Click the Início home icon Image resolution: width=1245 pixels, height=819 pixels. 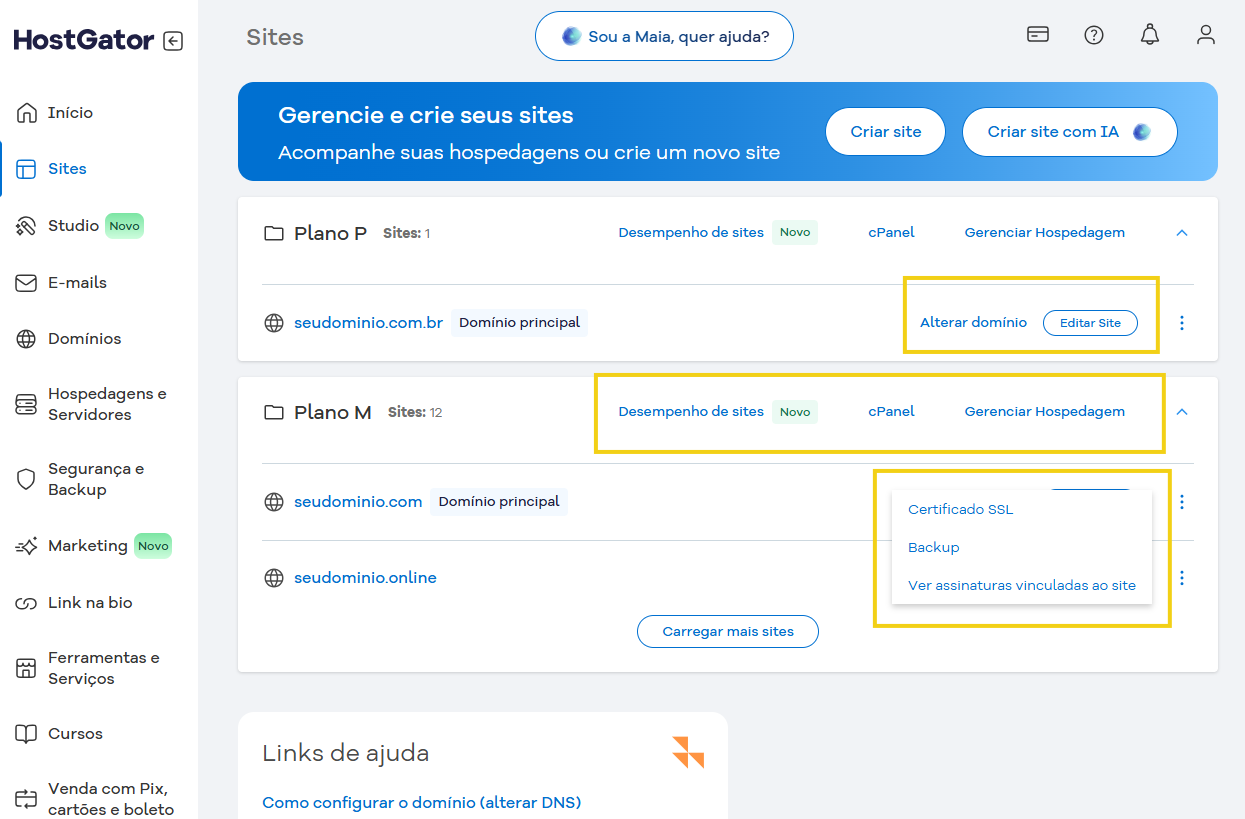27,112
